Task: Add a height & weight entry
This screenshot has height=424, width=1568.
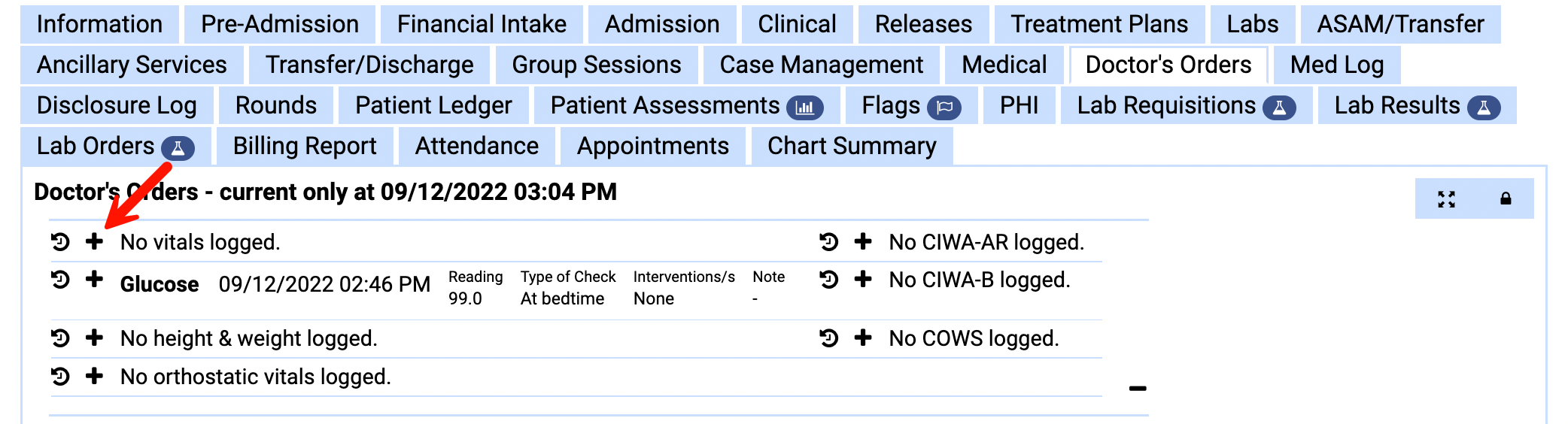Action: (x=94, y=338)
